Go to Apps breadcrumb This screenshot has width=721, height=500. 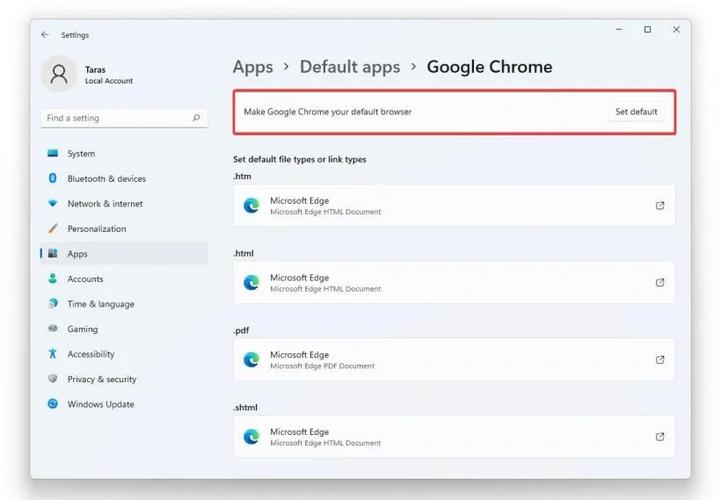[253, 67]
